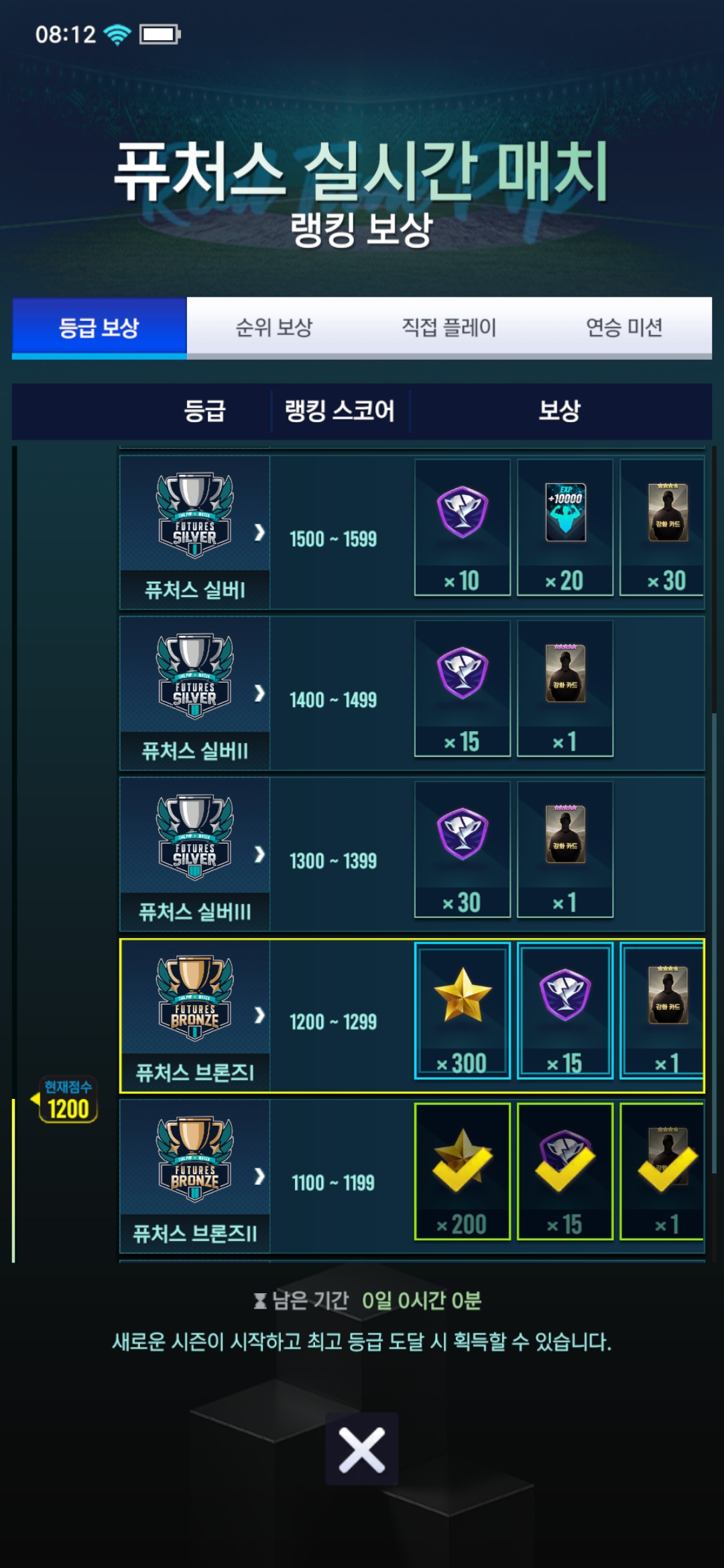
Task: Open the 강화 카드 ×1 in 실버II row
Action: [564, 688]
